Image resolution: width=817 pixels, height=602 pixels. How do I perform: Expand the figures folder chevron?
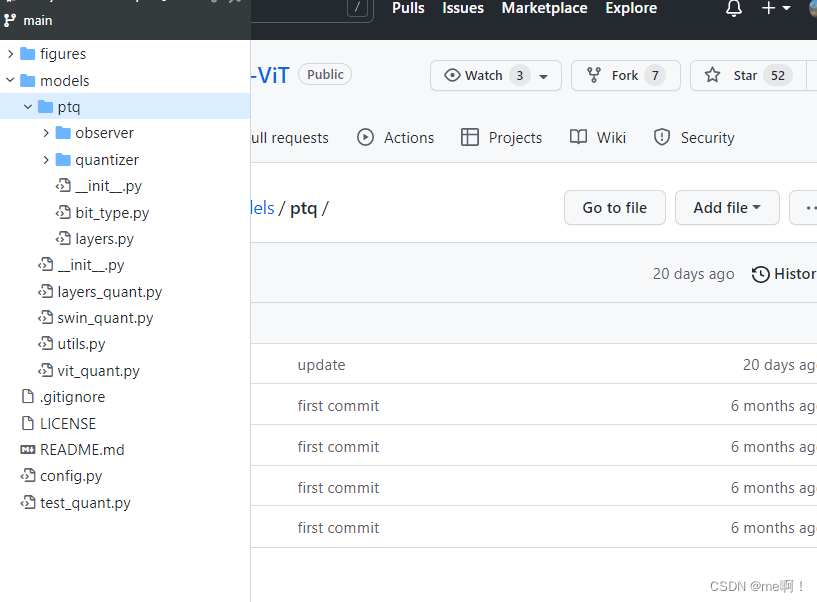[10, 54]
